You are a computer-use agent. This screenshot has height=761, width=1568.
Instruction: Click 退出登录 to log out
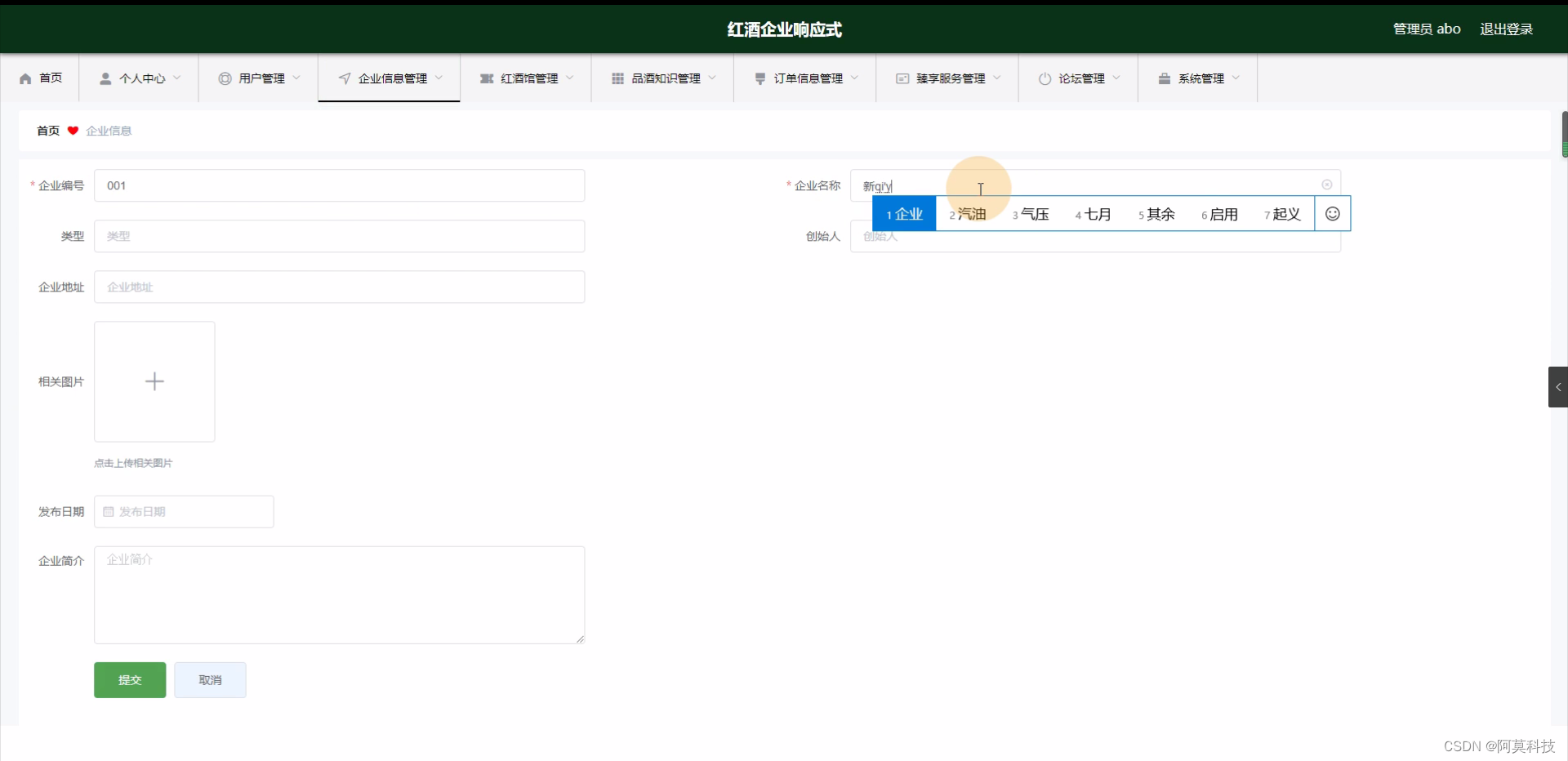coord(1507,29)
